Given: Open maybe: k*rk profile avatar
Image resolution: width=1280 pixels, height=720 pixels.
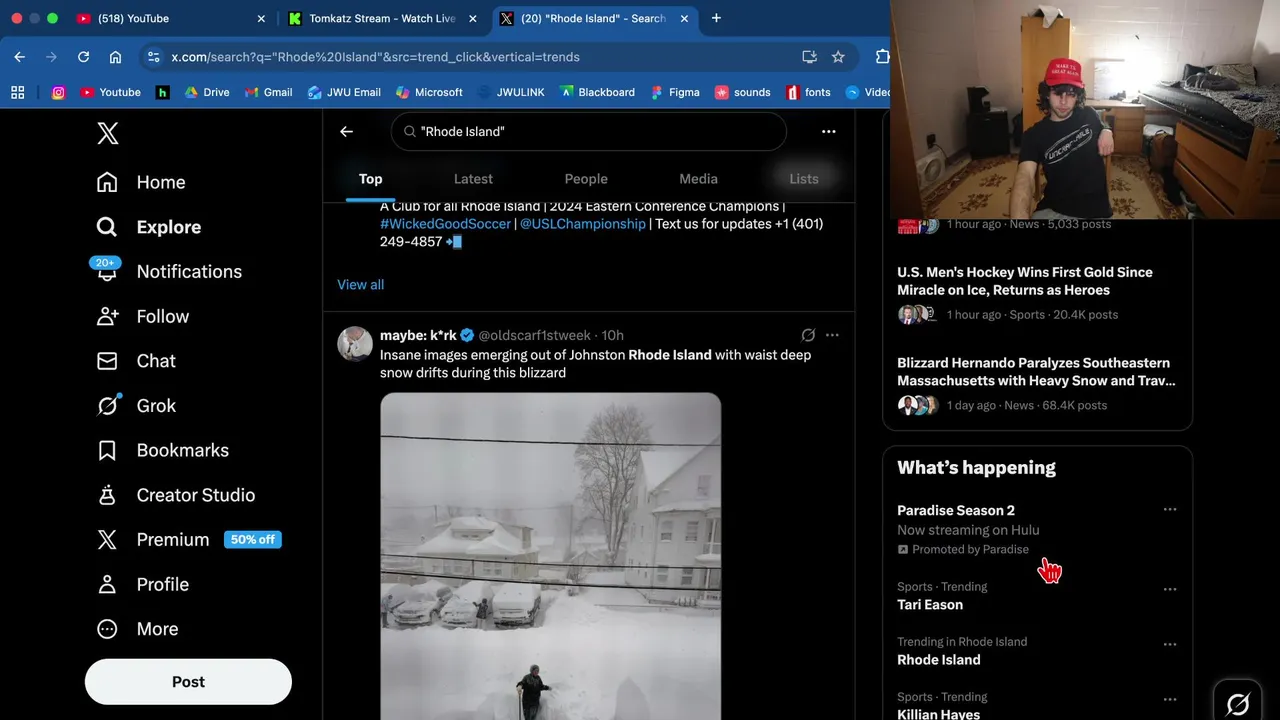Looking at the screenshot, I should 355,343.
